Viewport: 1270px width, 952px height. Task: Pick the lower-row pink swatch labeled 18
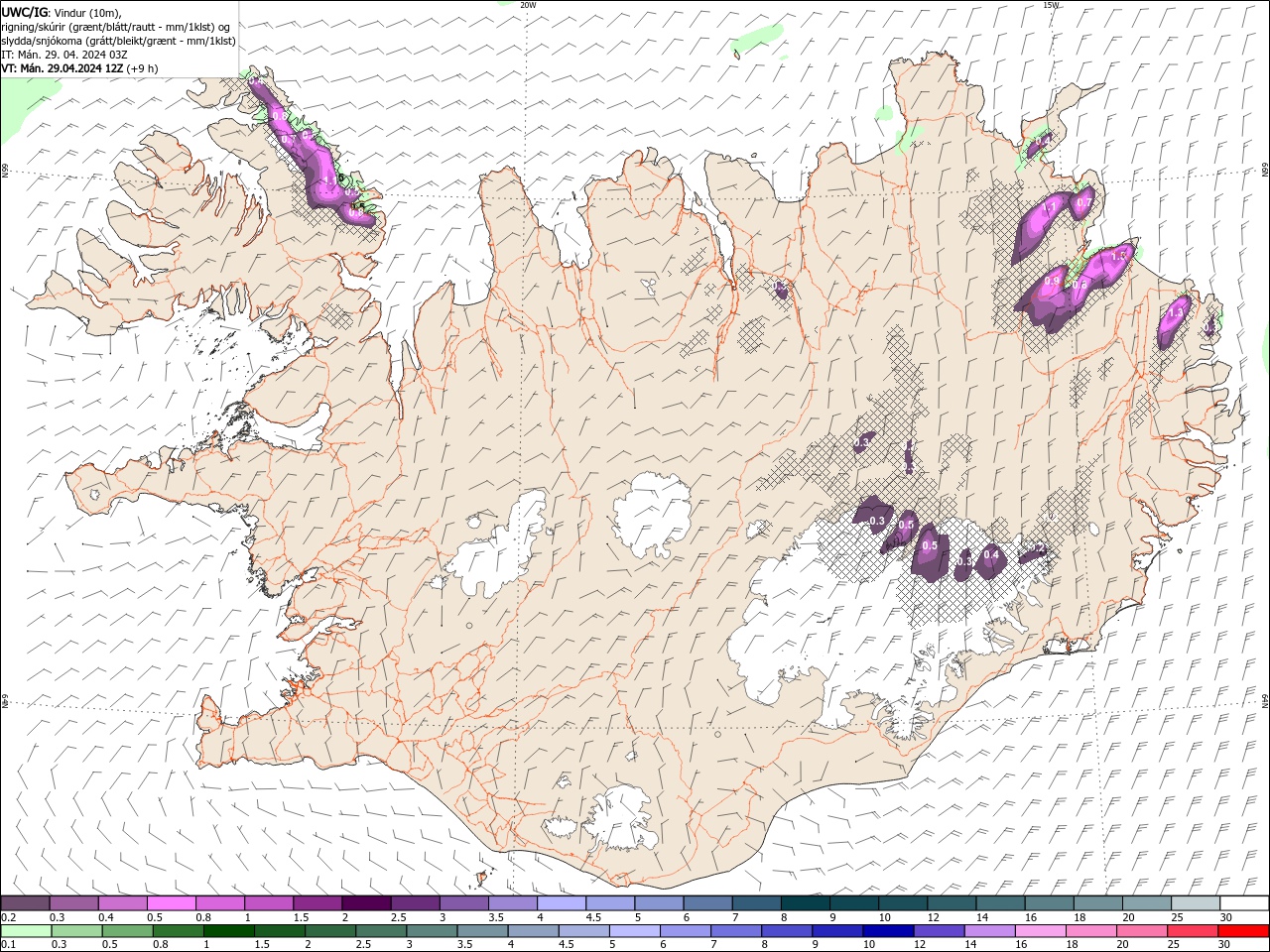click(x=1089, y=931)
